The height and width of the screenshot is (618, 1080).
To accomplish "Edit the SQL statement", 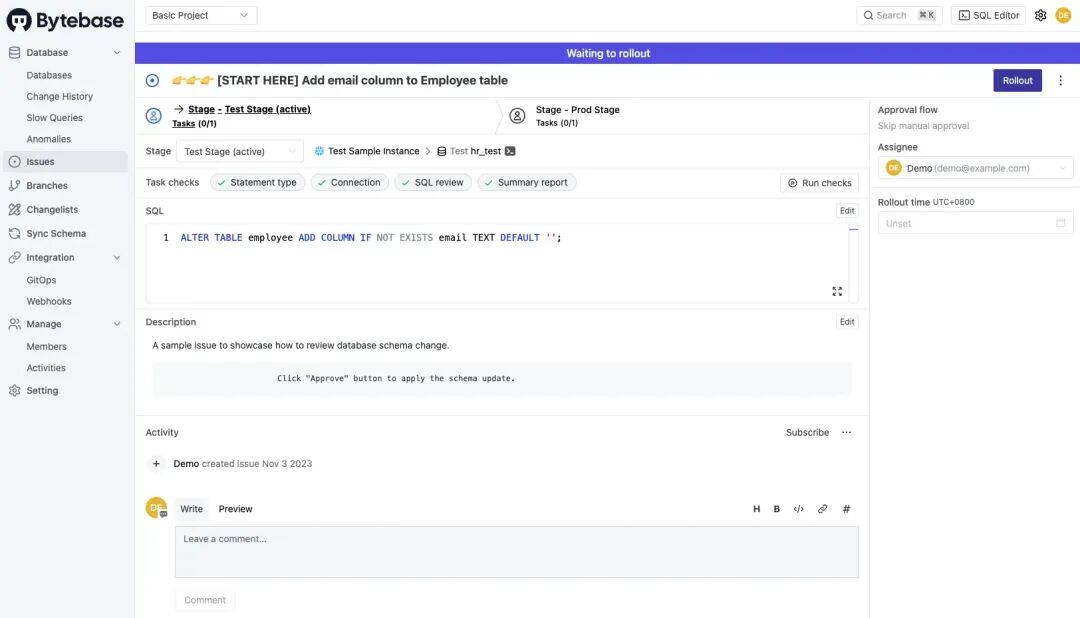I will 847,211.
